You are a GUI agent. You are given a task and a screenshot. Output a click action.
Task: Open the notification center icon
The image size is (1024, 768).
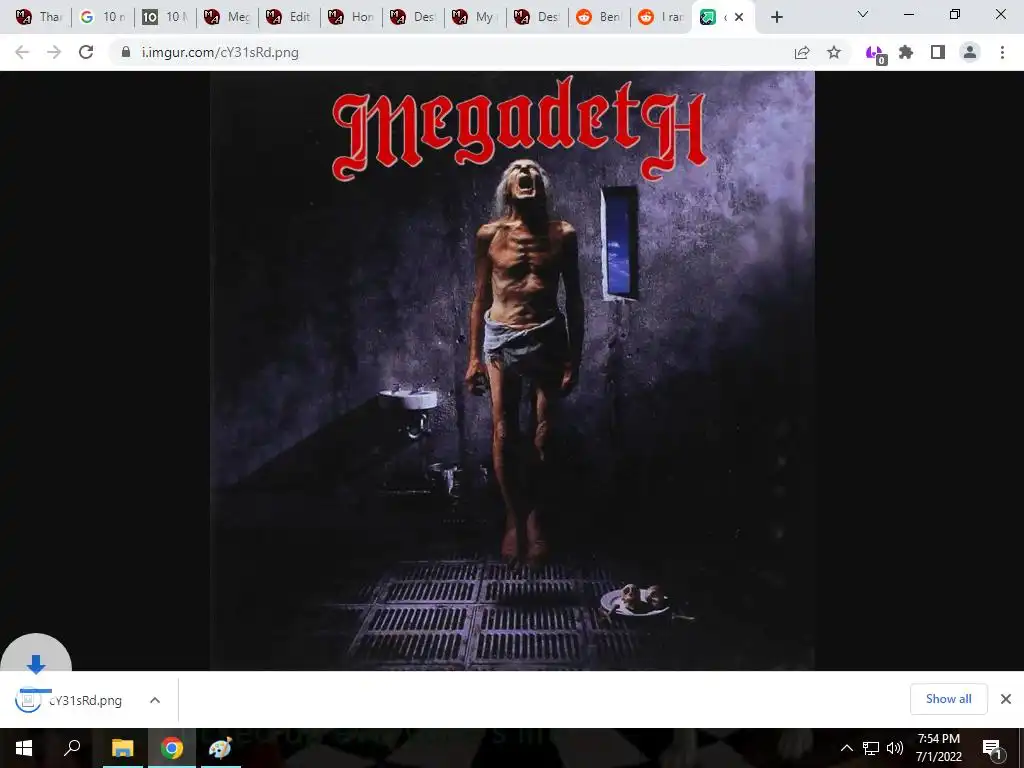992,749
